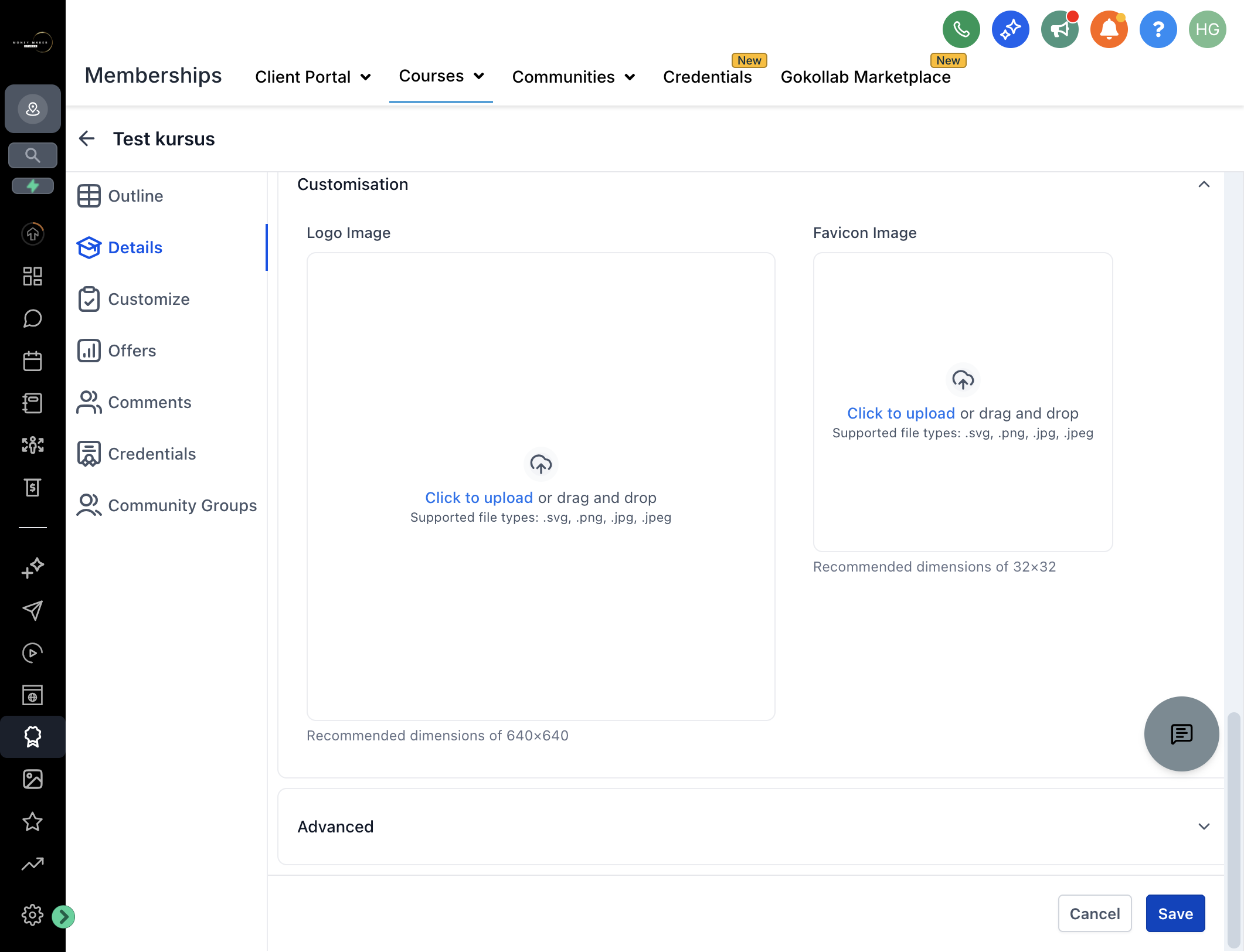Open the paper plane marketing sidebar icon

pos(33,610)
